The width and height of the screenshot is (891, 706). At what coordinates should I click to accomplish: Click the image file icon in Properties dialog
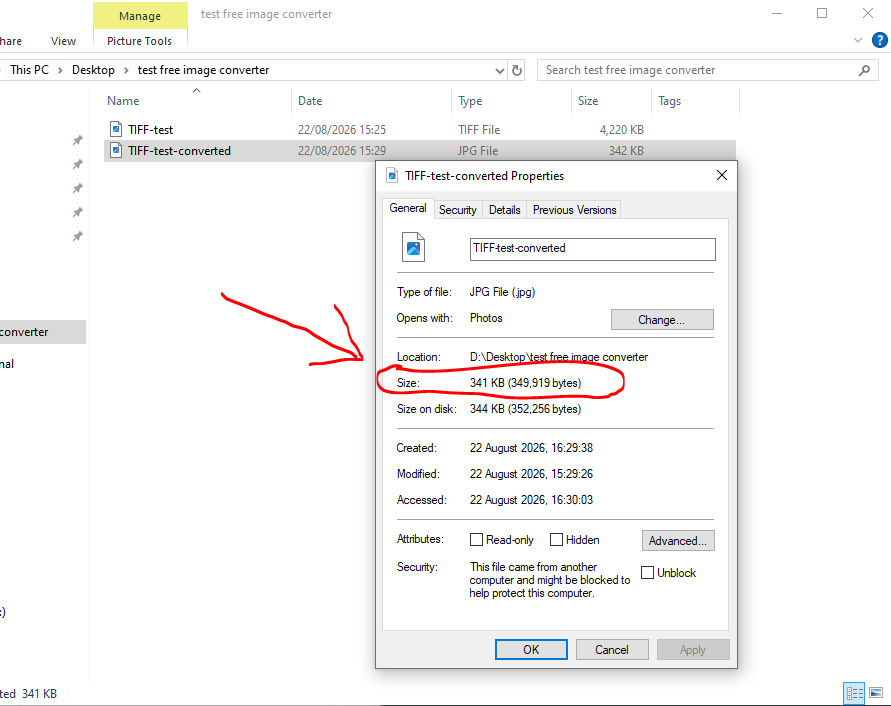coord(413,247)
